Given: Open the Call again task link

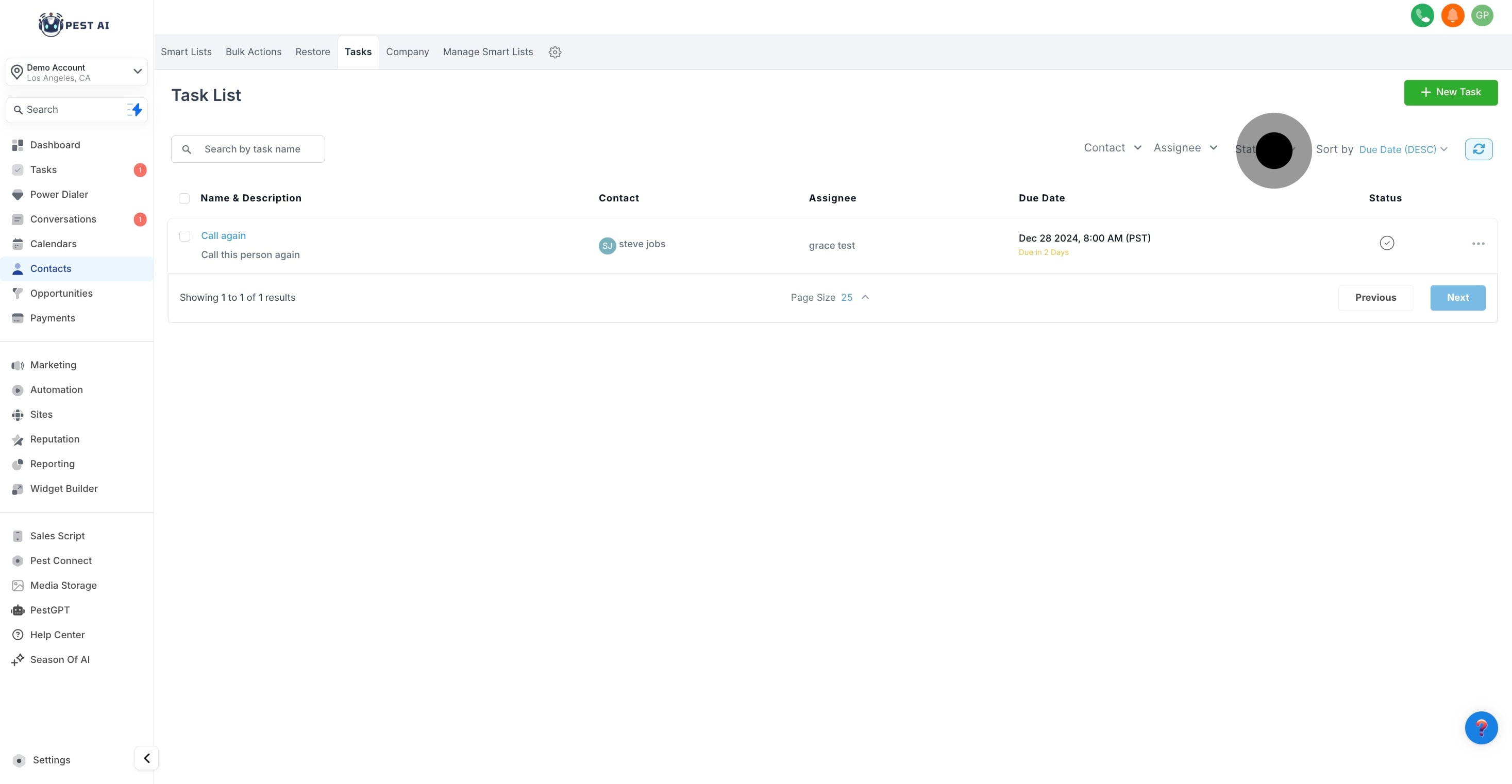Looking at the screenshot, I should click(x=223, y=235).
